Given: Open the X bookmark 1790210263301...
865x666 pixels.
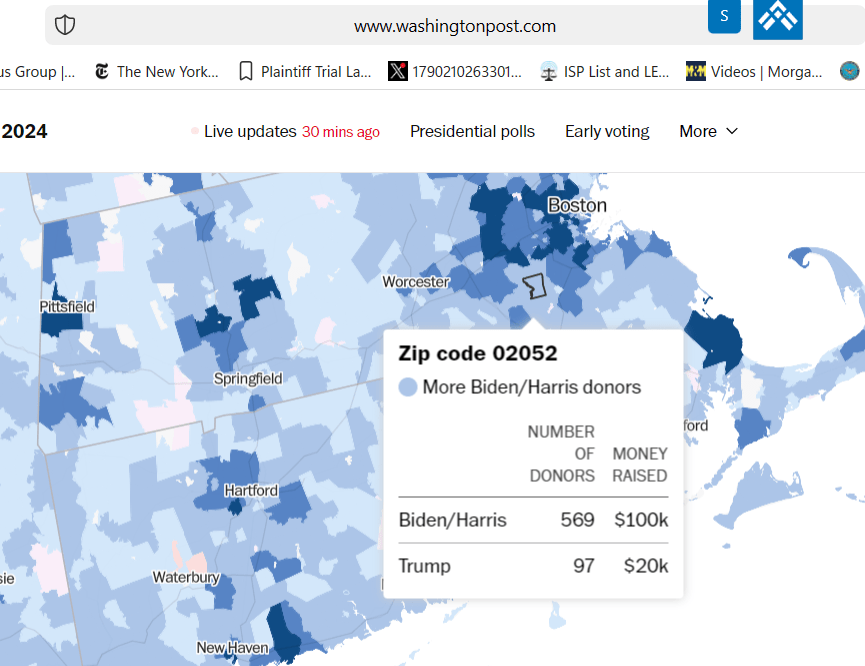Looking at the screenshot, I should [397, 71].
